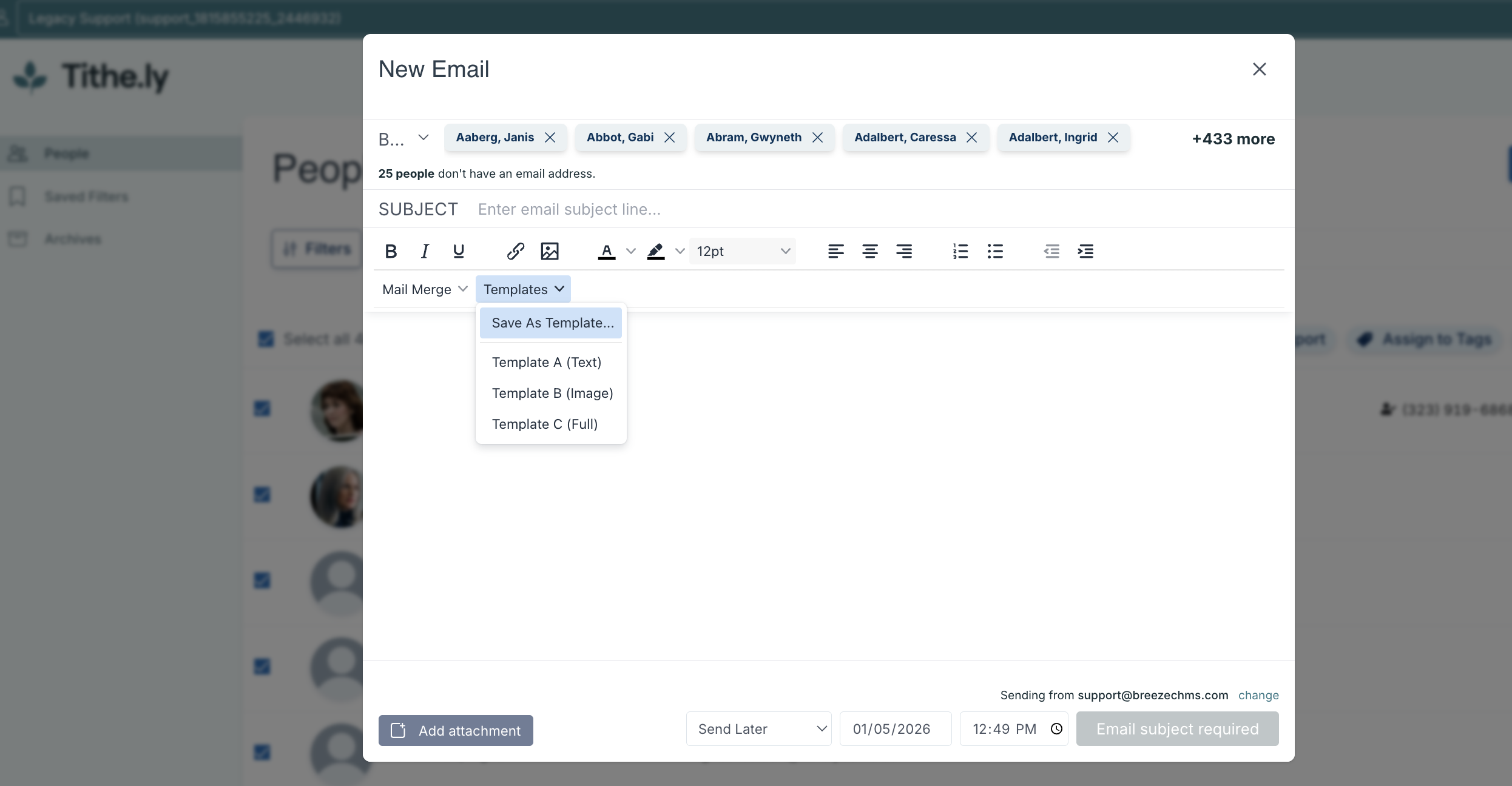The image size is (1512, 786).
Task: Select Template A (Text)
Action: point(551,362)
